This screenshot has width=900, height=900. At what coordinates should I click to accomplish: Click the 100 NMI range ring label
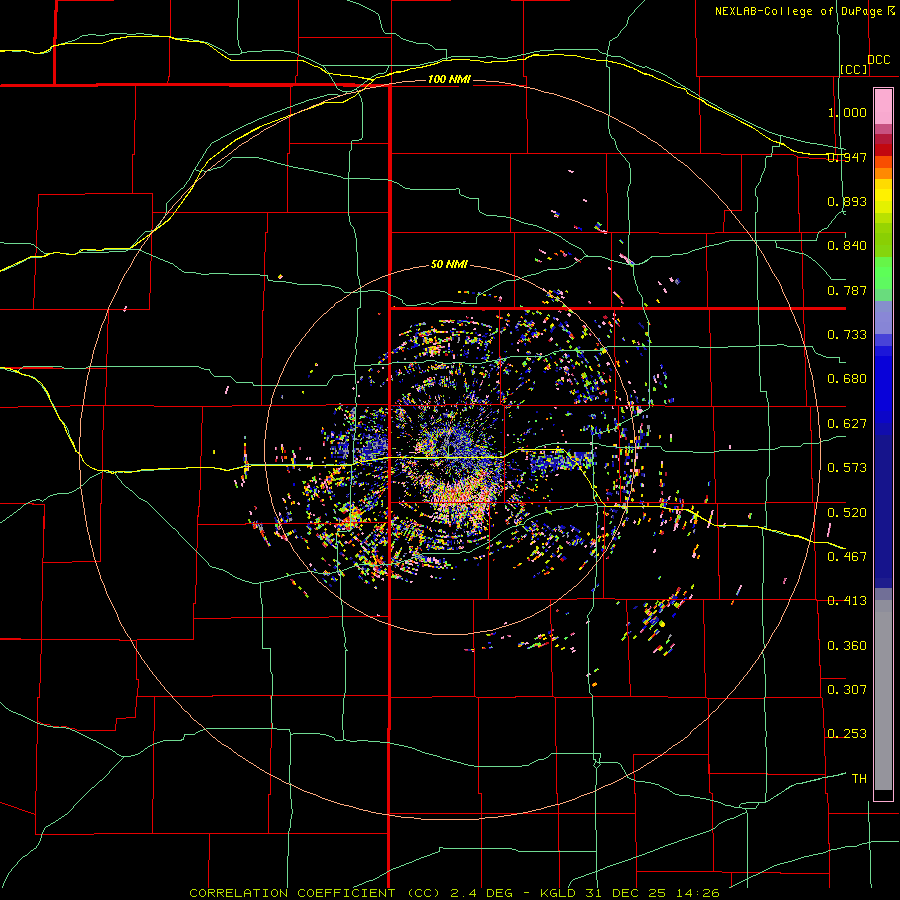point(449,79)
